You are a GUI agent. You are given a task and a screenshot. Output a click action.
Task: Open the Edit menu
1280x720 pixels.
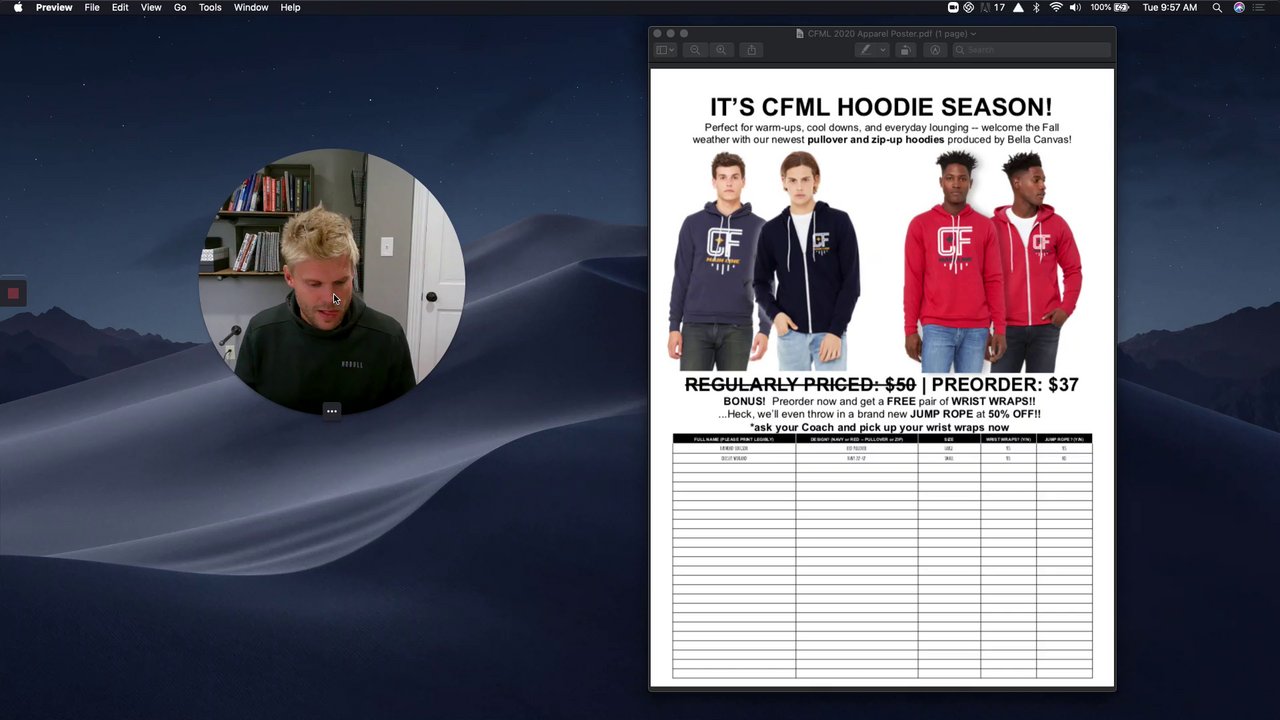coord(120,7)
